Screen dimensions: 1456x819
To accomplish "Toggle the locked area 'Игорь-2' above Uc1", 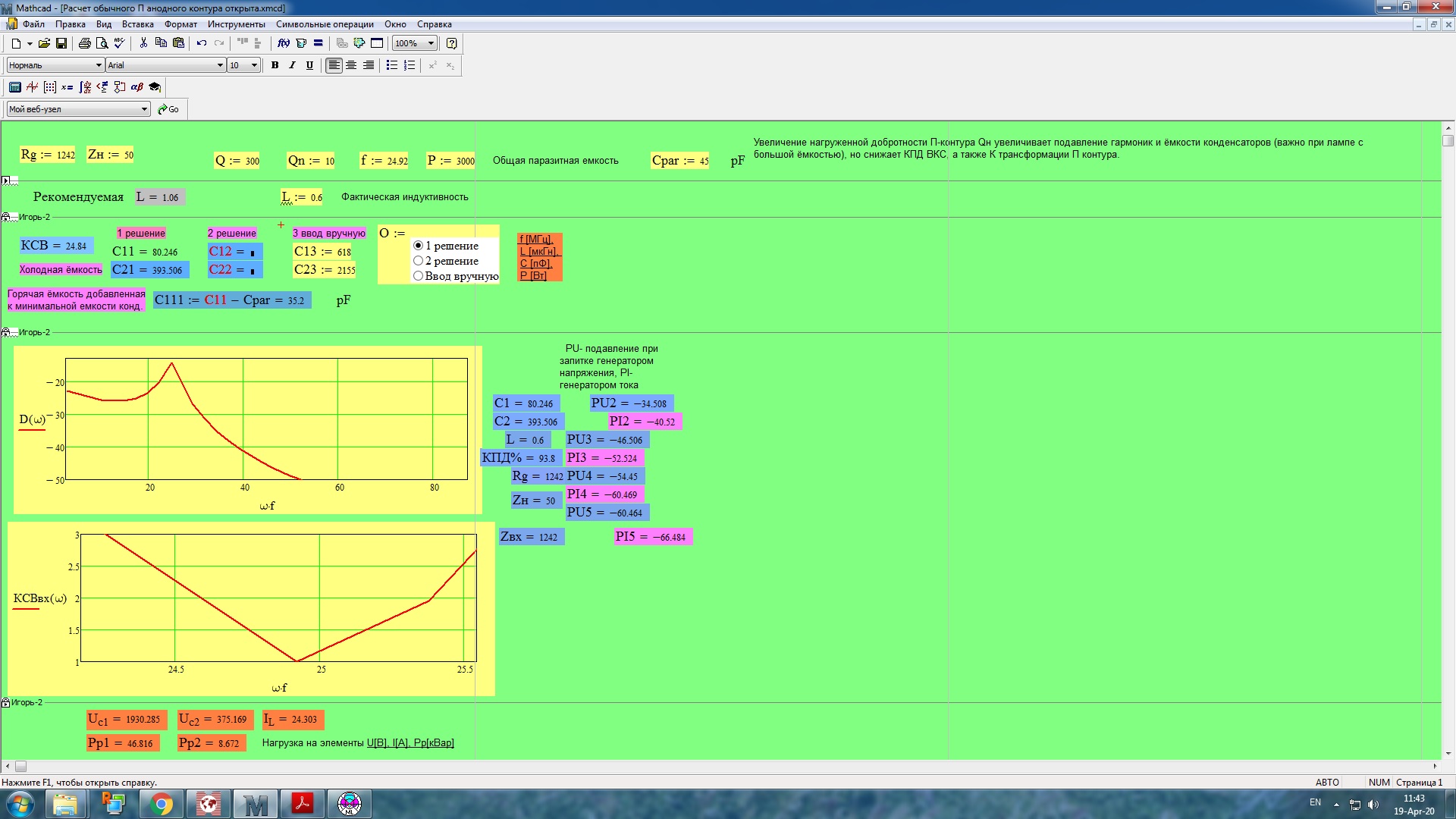I will tap(5, 702).
